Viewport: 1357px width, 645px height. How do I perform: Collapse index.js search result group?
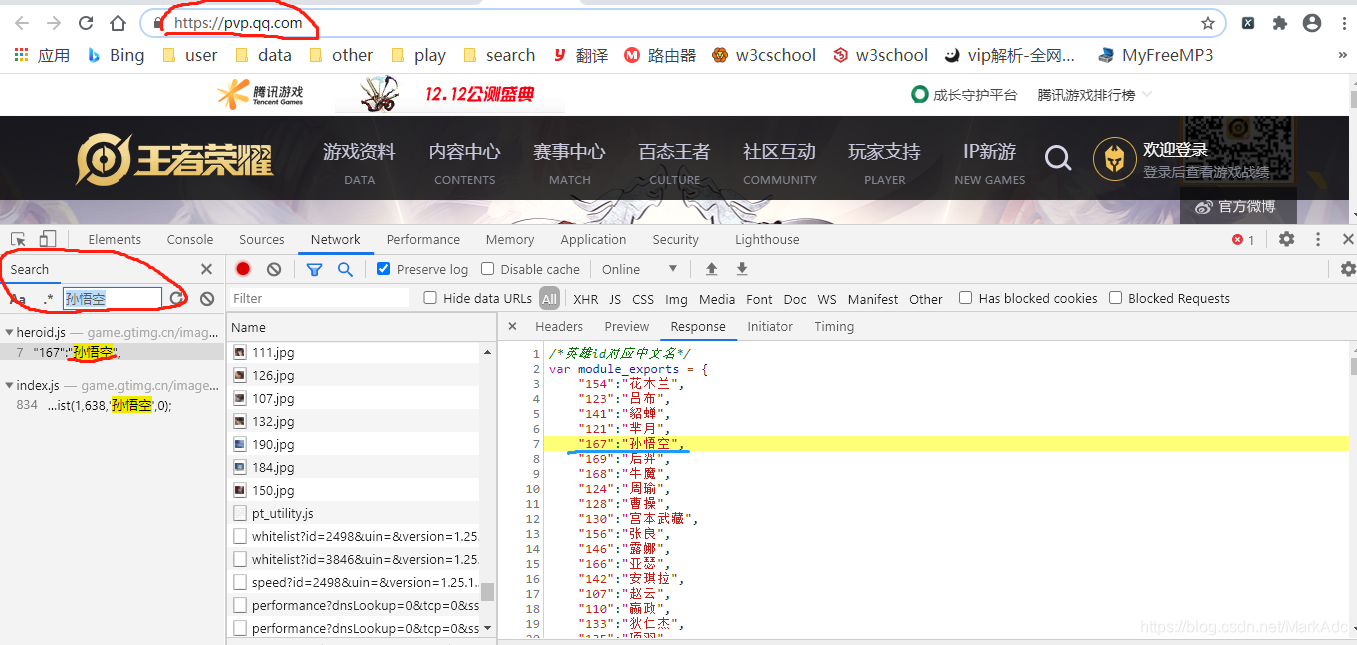[x=9, y=385]
